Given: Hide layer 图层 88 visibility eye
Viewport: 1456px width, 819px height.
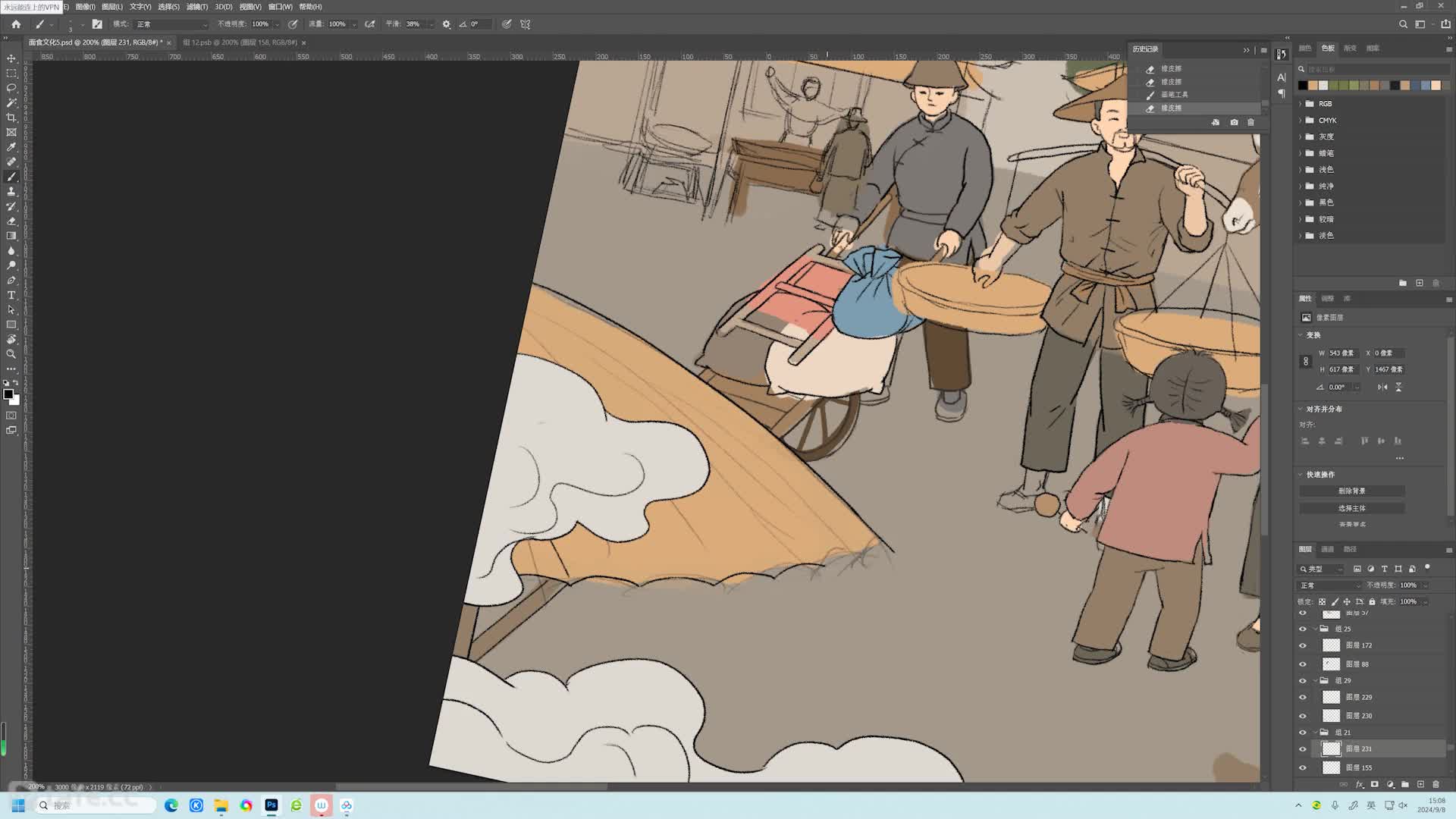Looking at the screenshot, I should coord(1303,665).
